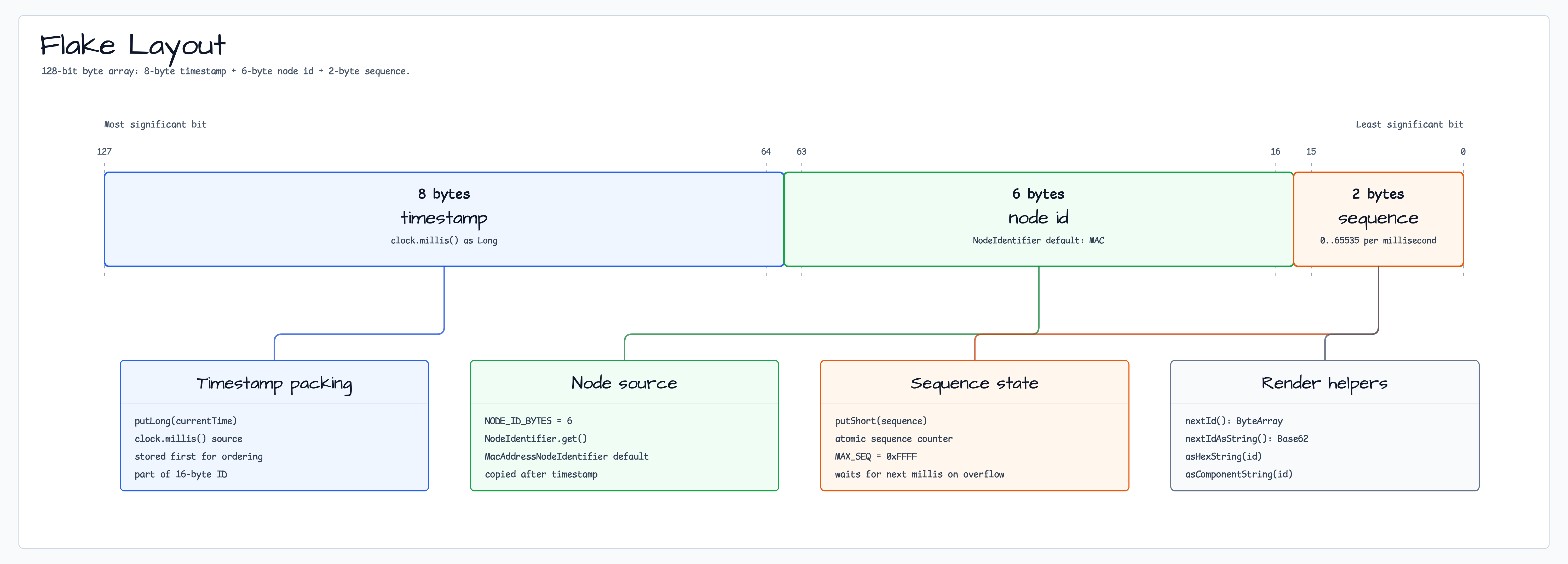Click the putLong(currentTime) line
The width and height of the screenshot is (1568, 564).
pyautogui.click(x=186, y=421)
